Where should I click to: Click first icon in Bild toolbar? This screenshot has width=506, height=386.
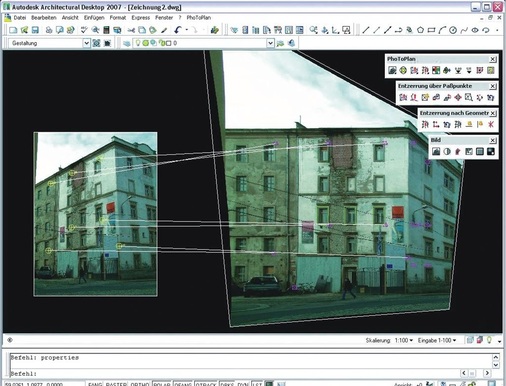pos(436,152)
